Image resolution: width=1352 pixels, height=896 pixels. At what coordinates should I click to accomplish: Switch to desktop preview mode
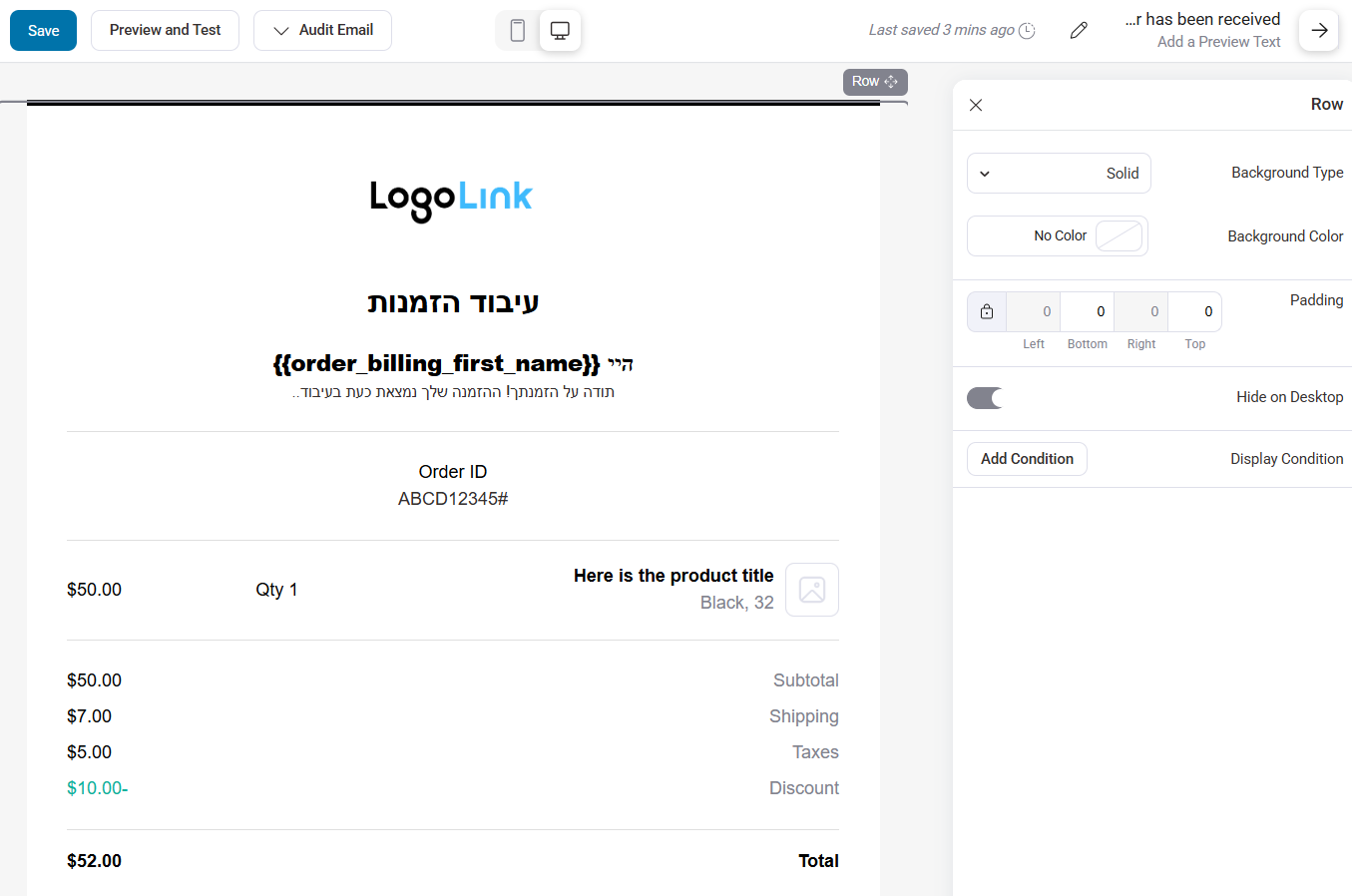(560, 30)
